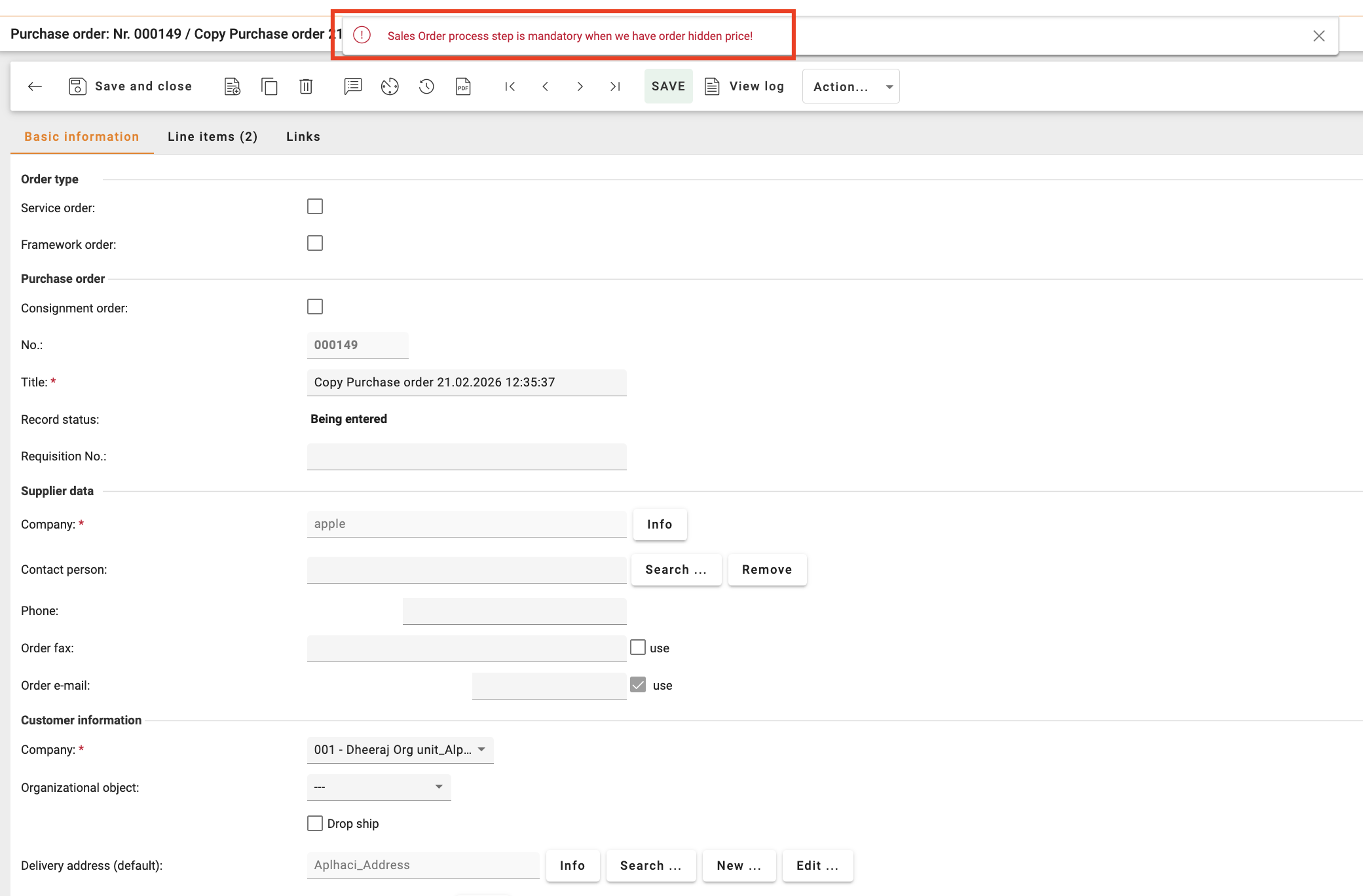Open comments using the speech bubble icon
Viewport: 1363px width, 896px height.
click(352, 86)
